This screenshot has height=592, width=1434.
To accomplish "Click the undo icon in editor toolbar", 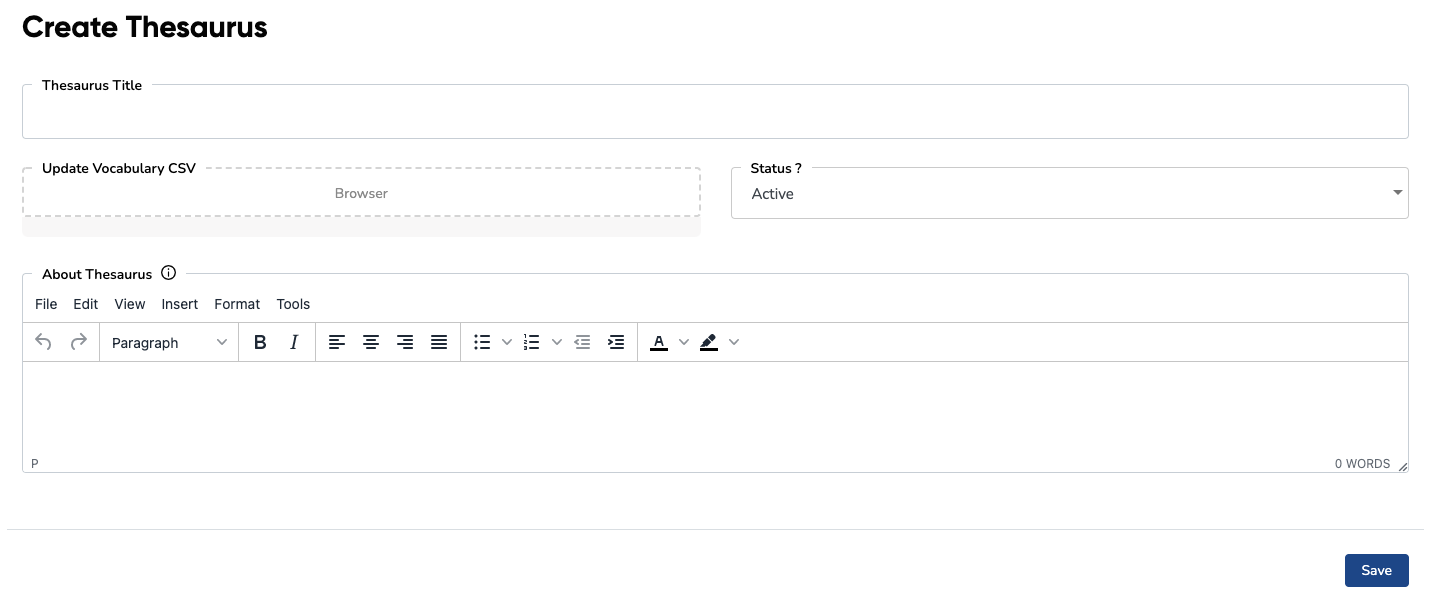I will 43,342.
